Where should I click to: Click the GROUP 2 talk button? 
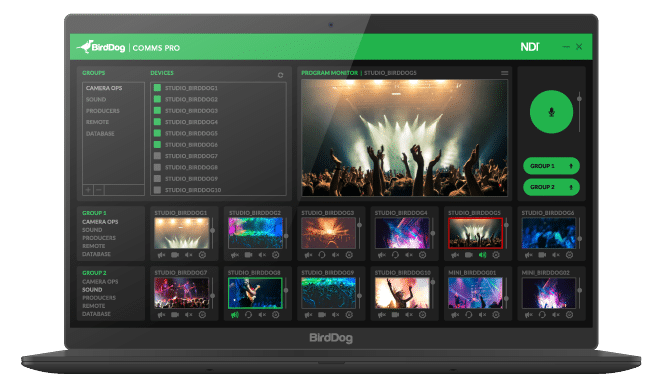pyautogui.click(x=551, y=187)
